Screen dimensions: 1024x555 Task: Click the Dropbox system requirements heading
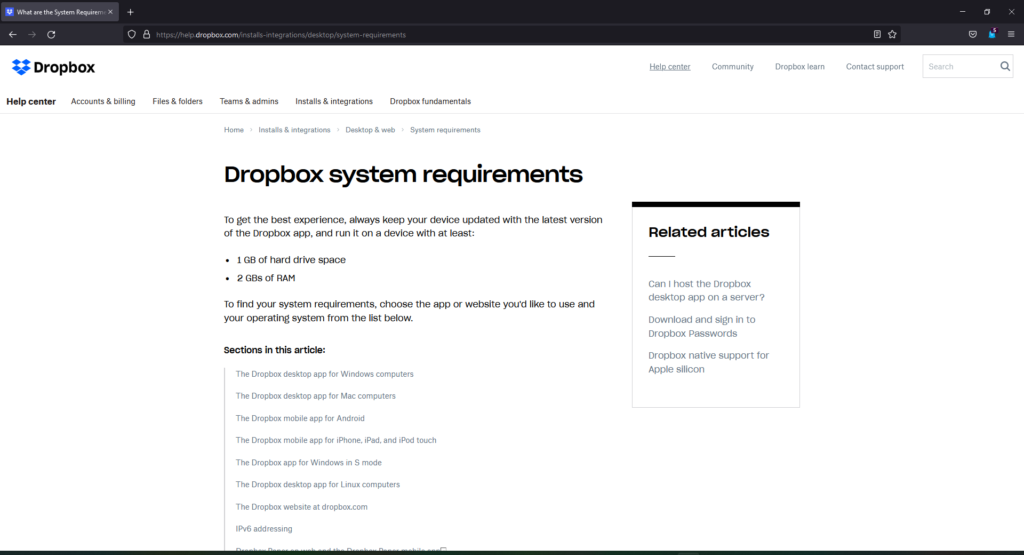point(403,174)
